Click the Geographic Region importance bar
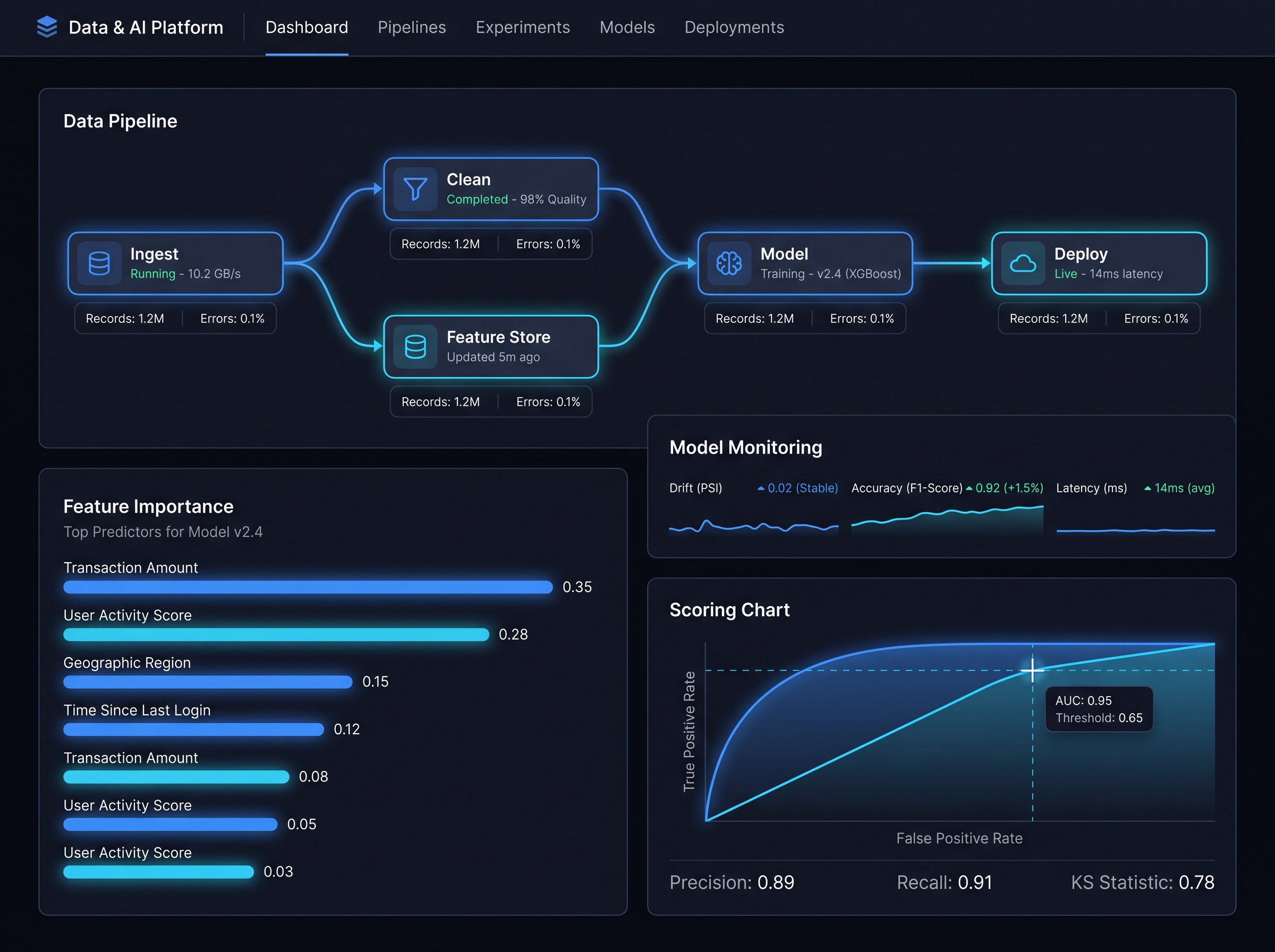Screen dimensions: 1275x952 pos(207,682)
